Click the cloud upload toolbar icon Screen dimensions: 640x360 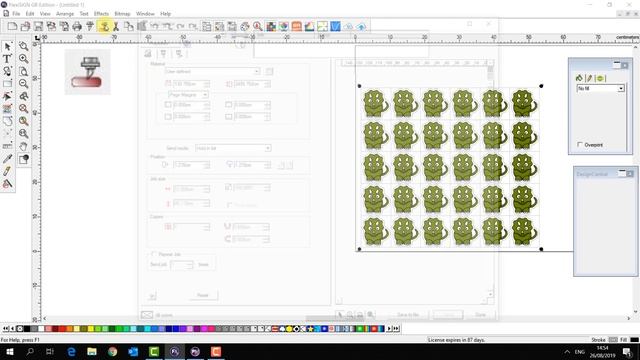coord(361,27)
